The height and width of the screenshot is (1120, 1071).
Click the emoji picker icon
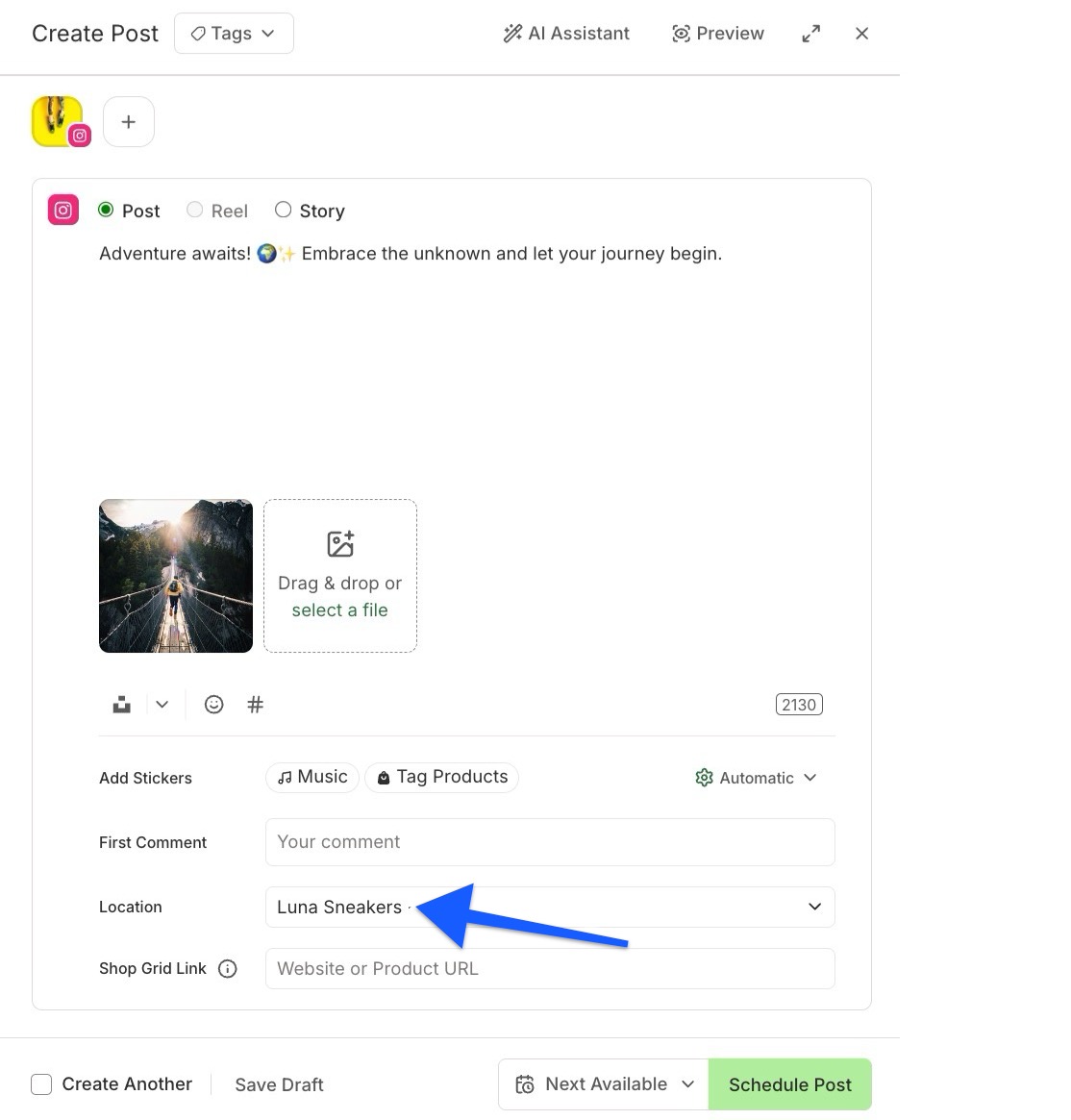pyautogui.click(x=213, y=704)
